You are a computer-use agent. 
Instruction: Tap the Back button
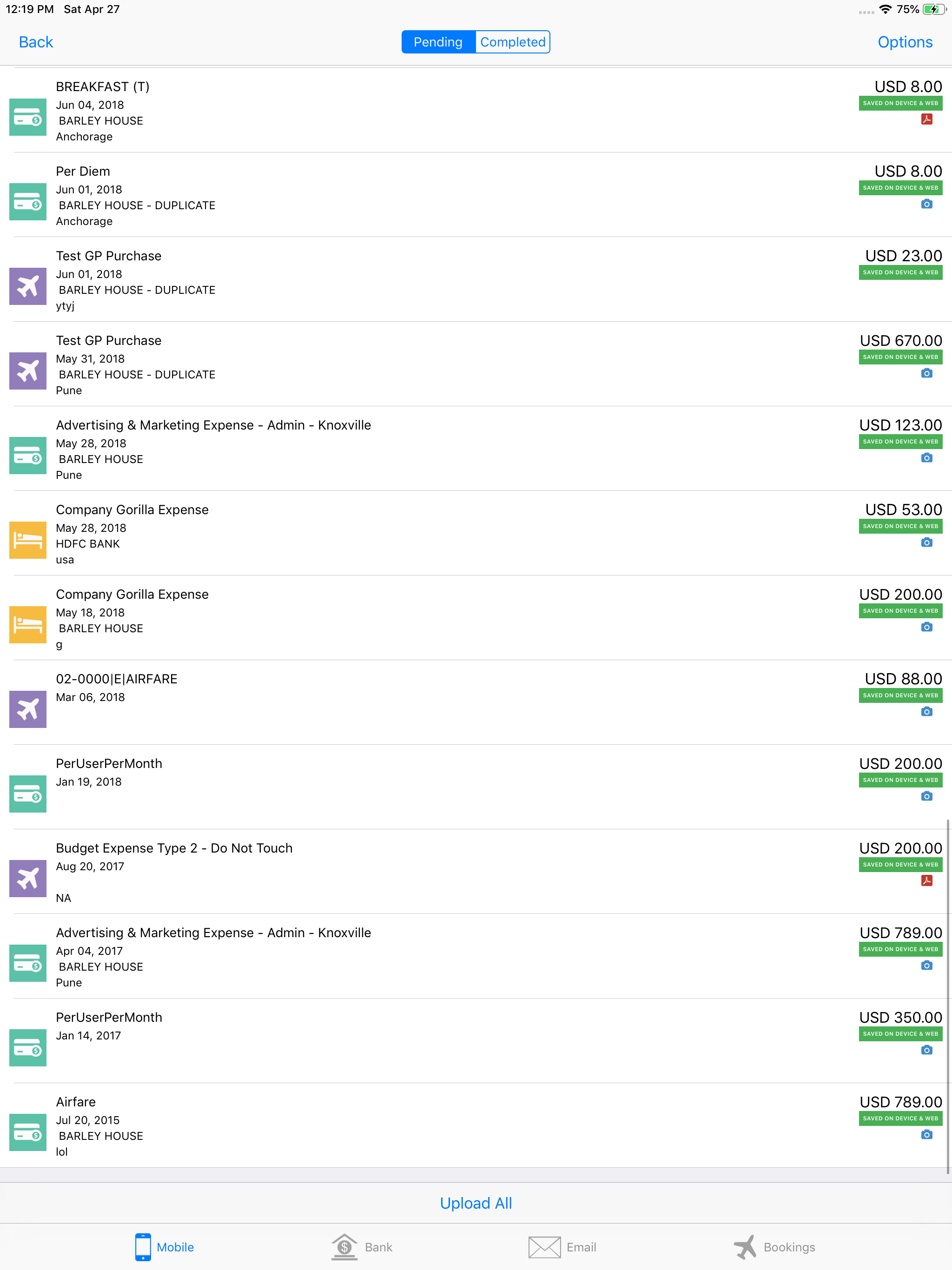pyautogui.click(x=36, y=42)
